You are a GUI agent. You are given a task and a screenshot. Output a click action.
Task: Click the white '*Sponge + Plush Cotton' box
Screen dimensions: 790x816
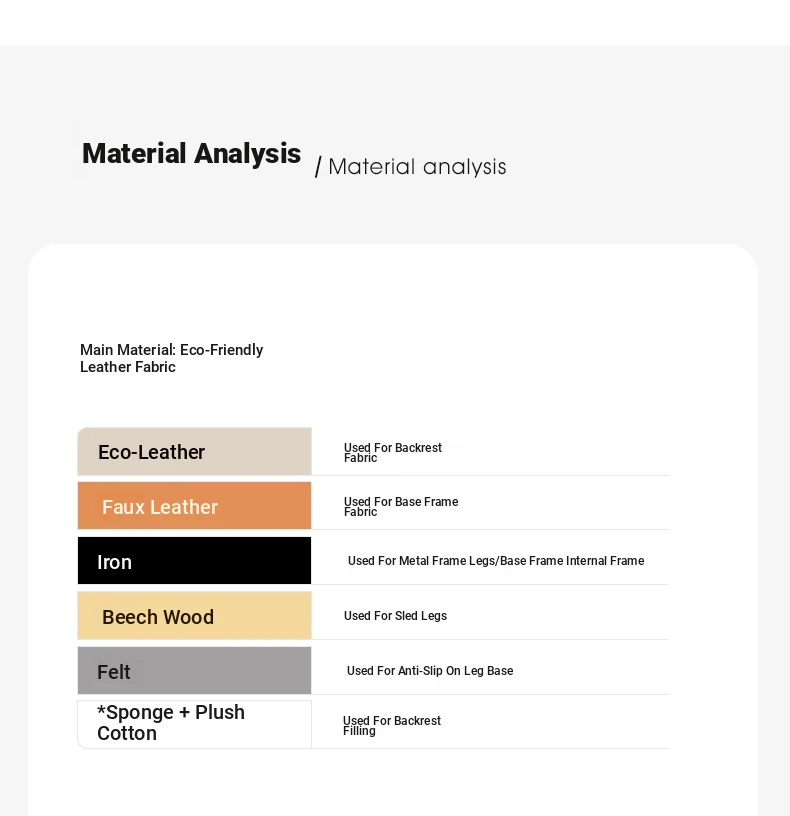click(194, 724)
